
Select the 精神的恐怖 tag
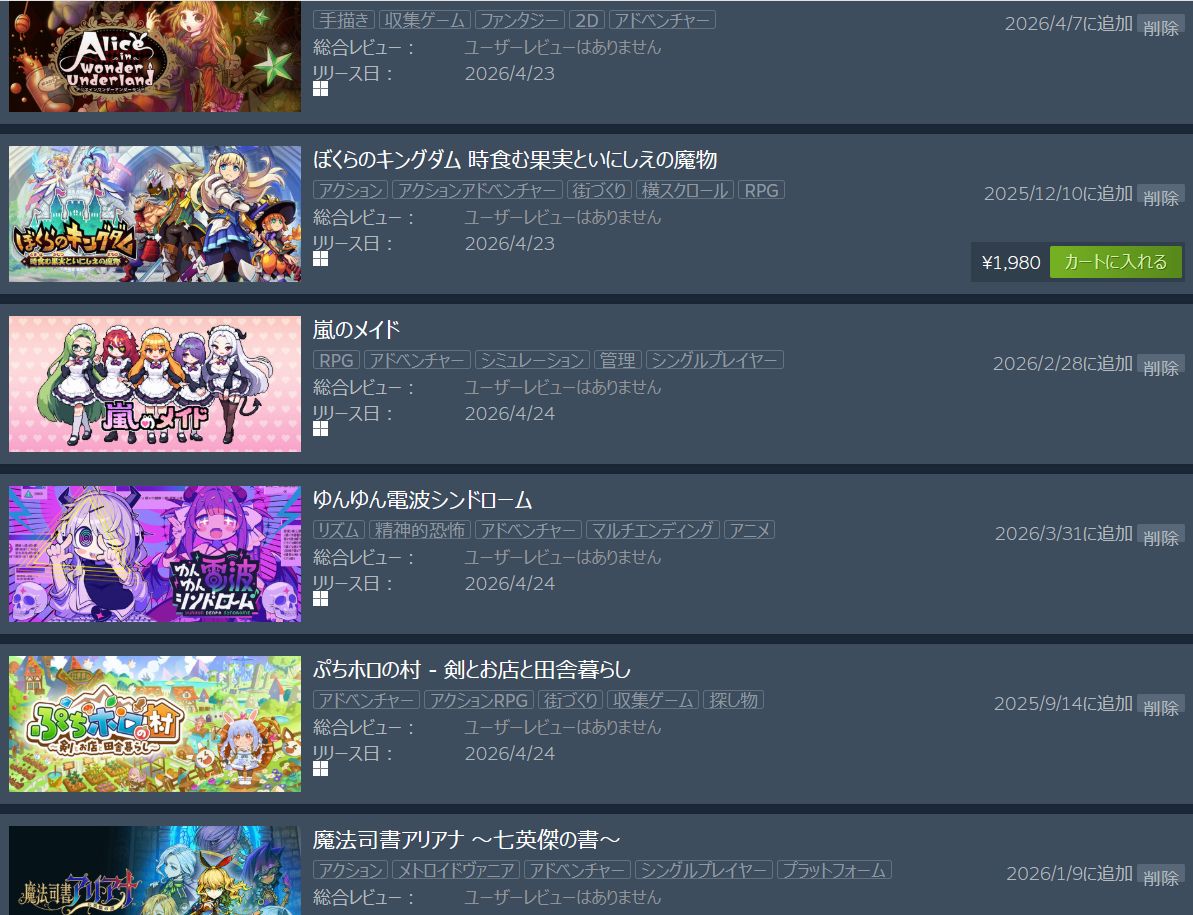[x=420, y=529]
